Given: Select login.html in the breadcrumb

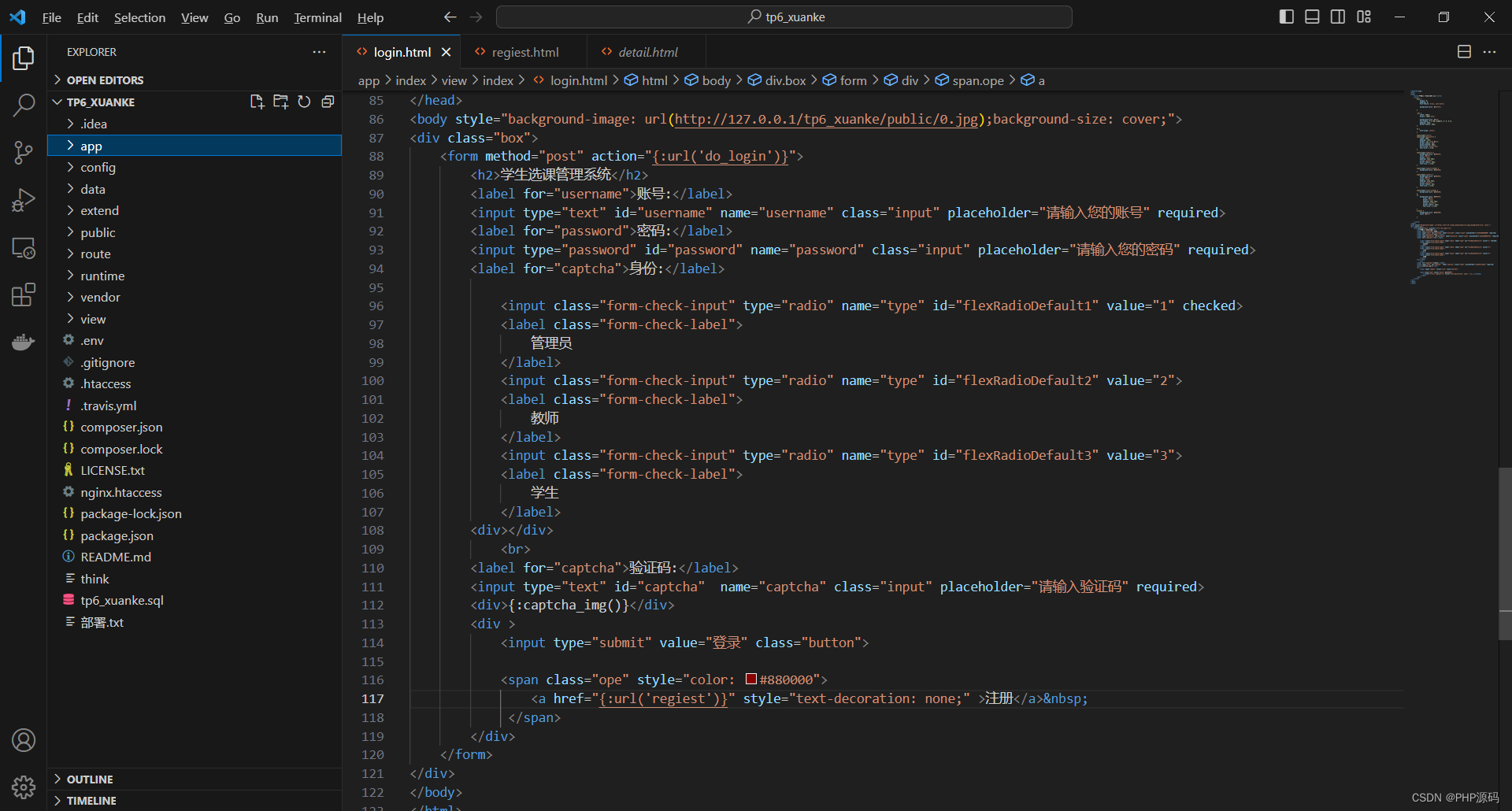Looking at the screenshot, I should (x=570, y=80).
